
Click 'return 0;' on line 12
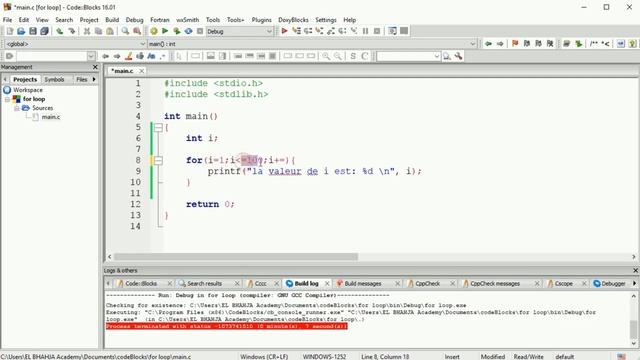coord(210,204)
